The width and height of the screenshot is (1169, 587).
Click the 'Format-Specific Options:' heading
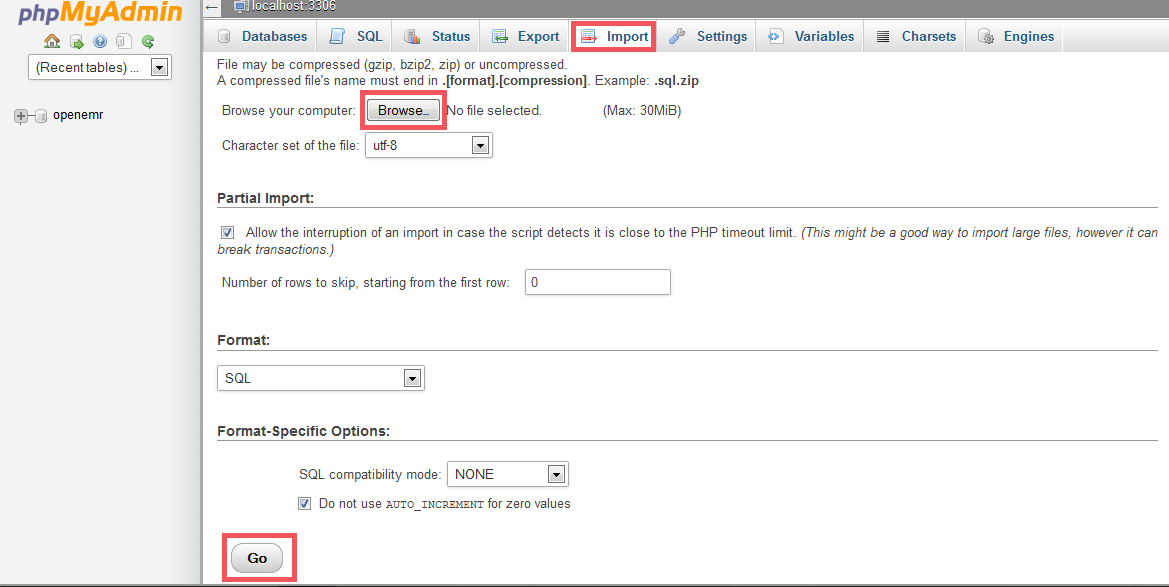(x=303, y=431)
